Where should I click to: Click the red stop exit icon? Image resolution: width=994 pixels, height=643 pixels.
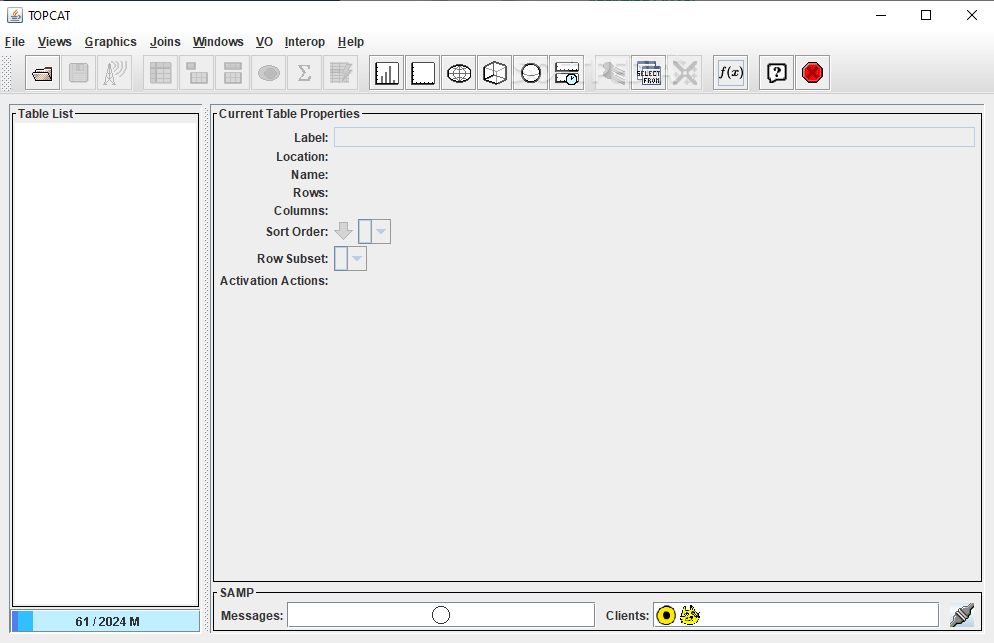[x=813, y=73]
